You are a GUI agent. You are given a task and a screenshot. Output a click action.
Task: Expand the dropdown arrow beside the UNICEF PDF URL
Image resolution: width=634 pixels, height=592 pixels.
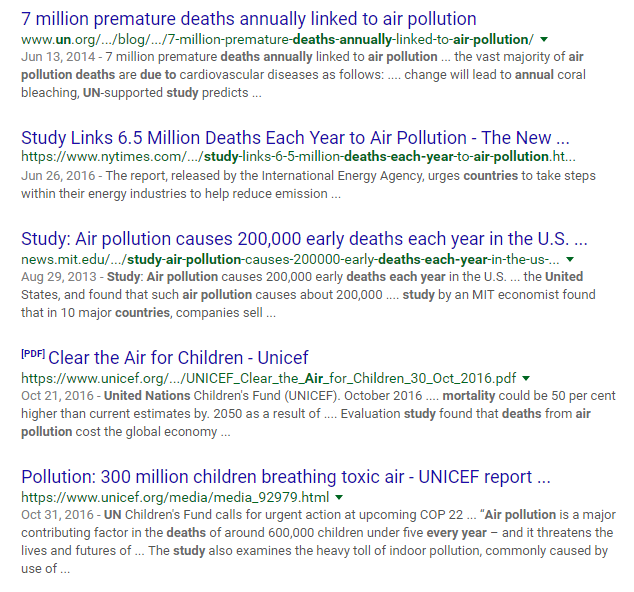point(526,379)
